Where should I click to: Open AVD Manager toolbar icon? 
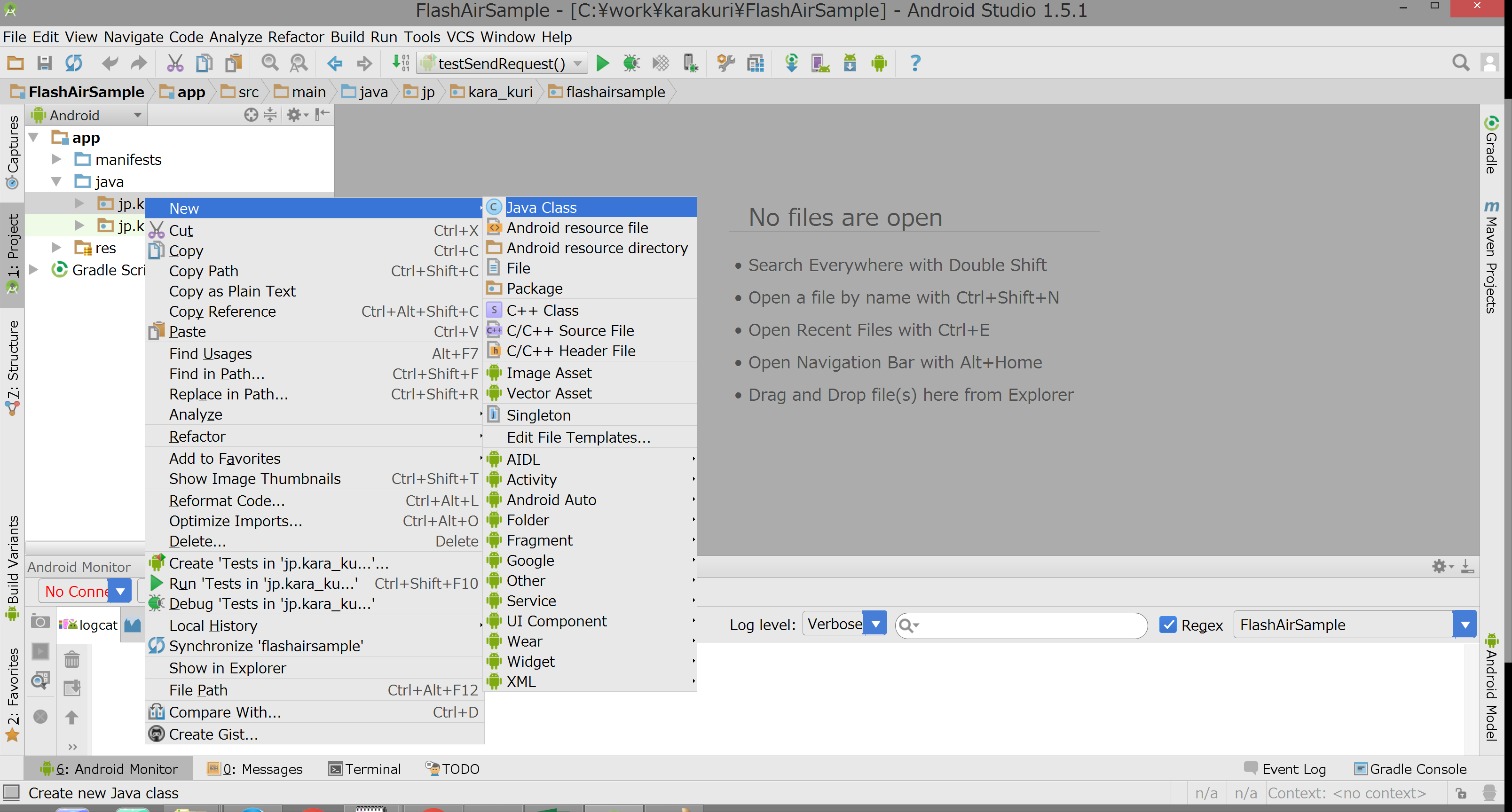pos(820,63)
